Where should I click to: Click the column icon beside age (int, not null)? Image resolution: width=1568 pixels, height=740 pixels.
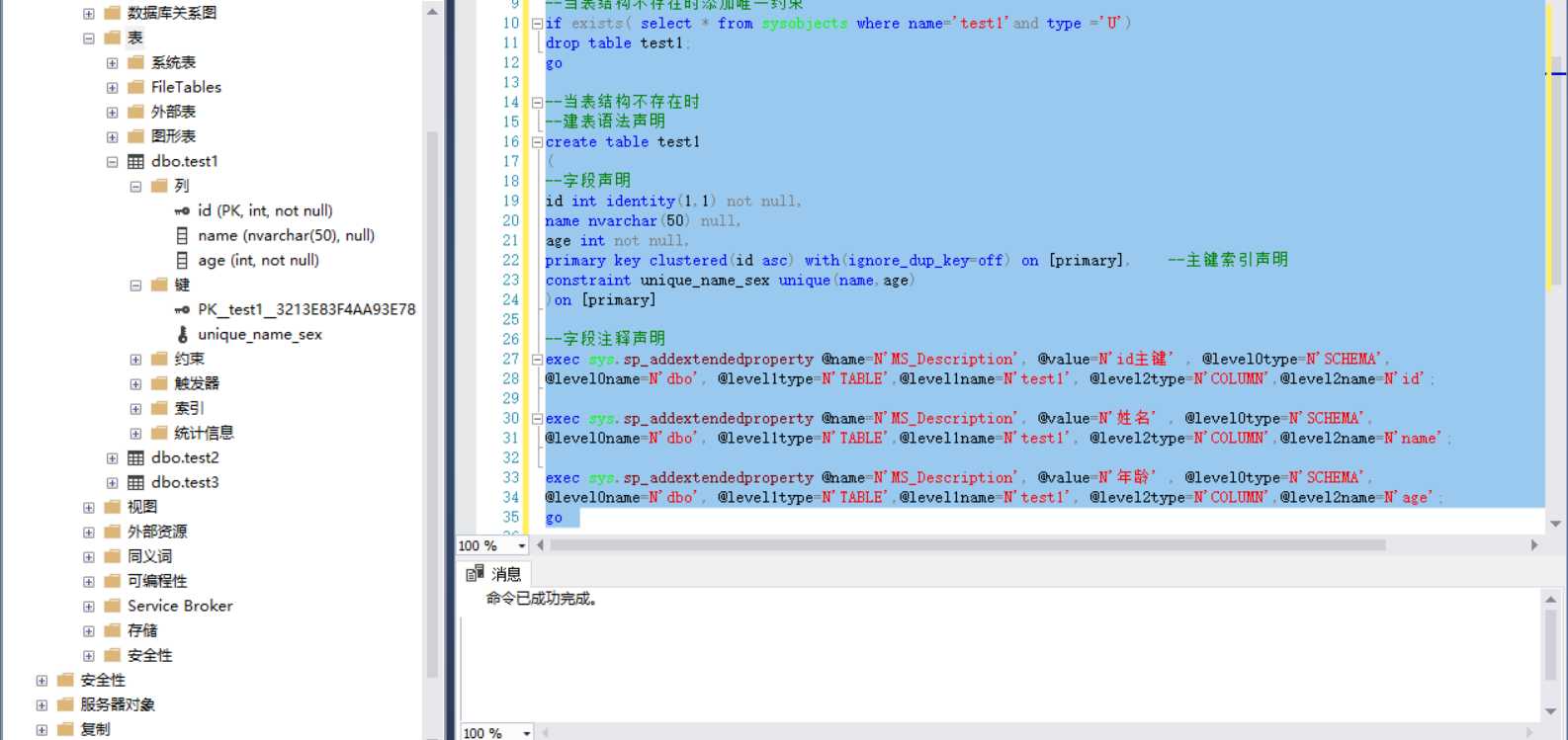coord(182,260)
